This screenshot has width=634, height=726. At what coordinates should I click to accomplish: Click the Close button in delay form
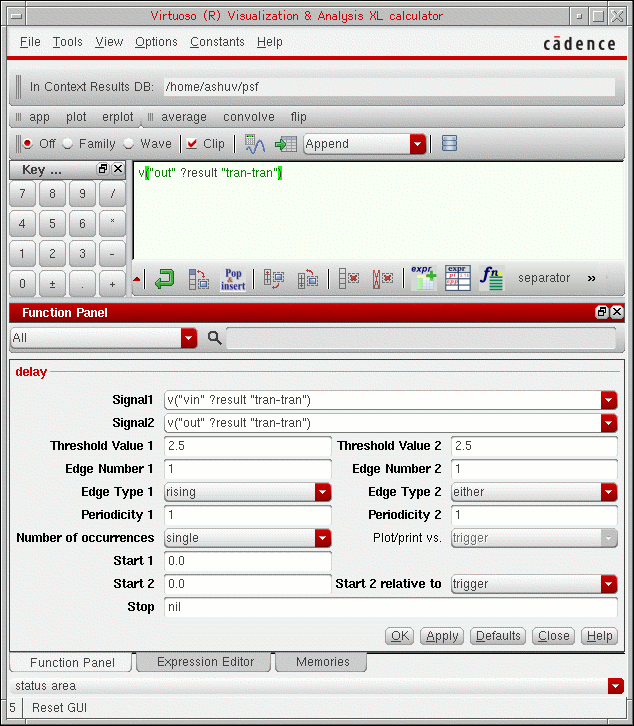(553, 636)
